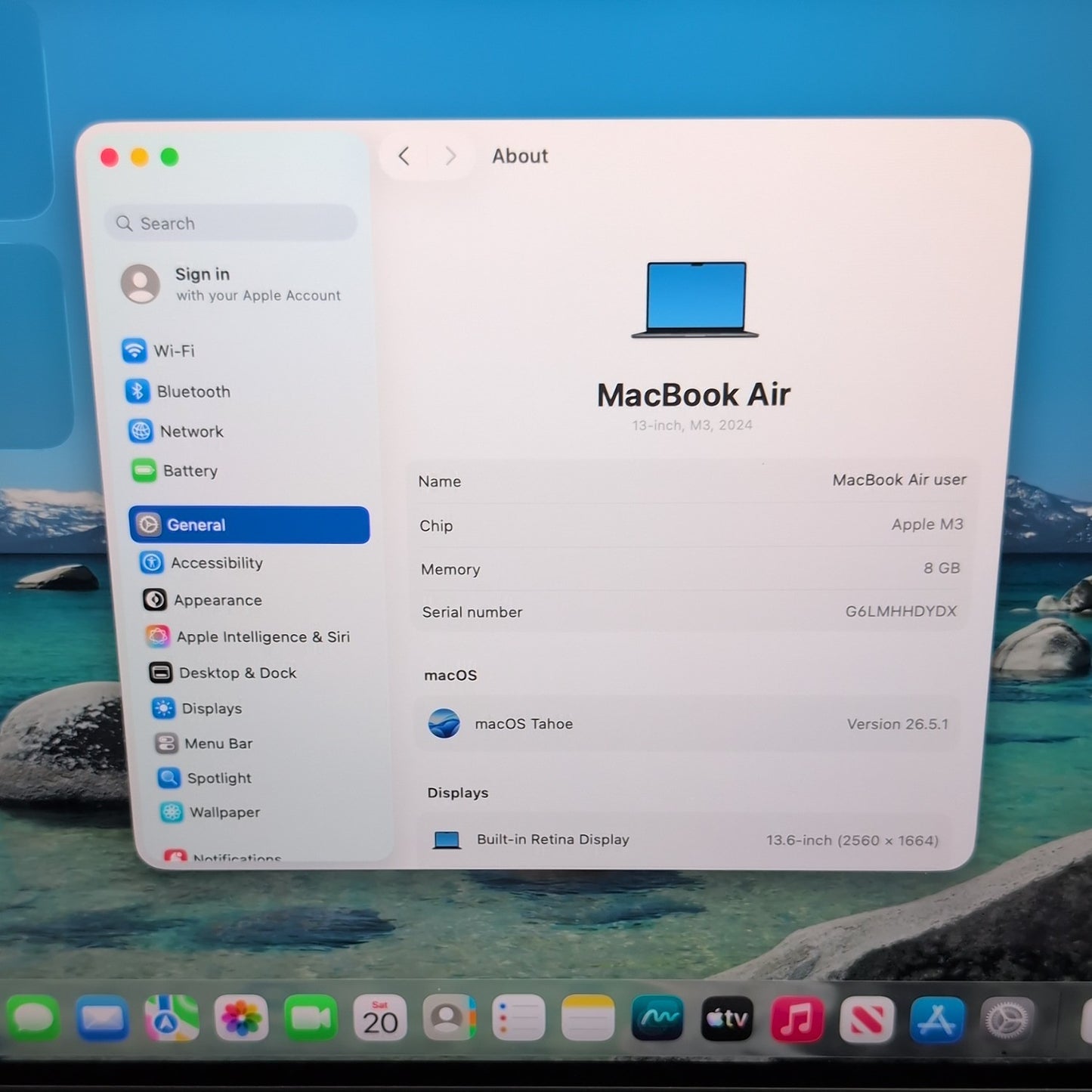The height and width of the screenshot is (1092, 1092).
Task: Open Calendar from the Dock
Action: tap(380, 1018)
